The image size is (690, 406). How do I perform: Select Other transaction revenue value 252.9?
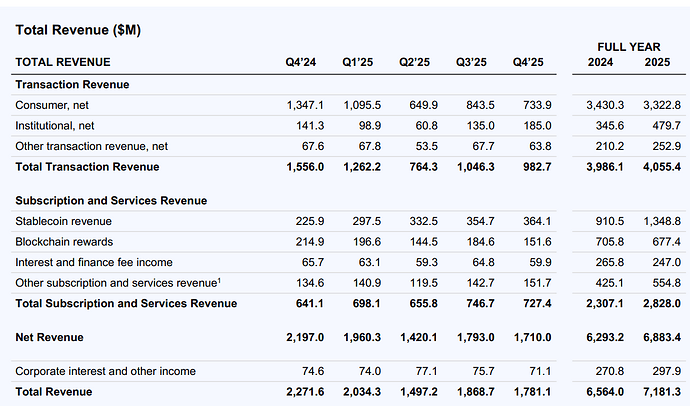coord(666,146)
